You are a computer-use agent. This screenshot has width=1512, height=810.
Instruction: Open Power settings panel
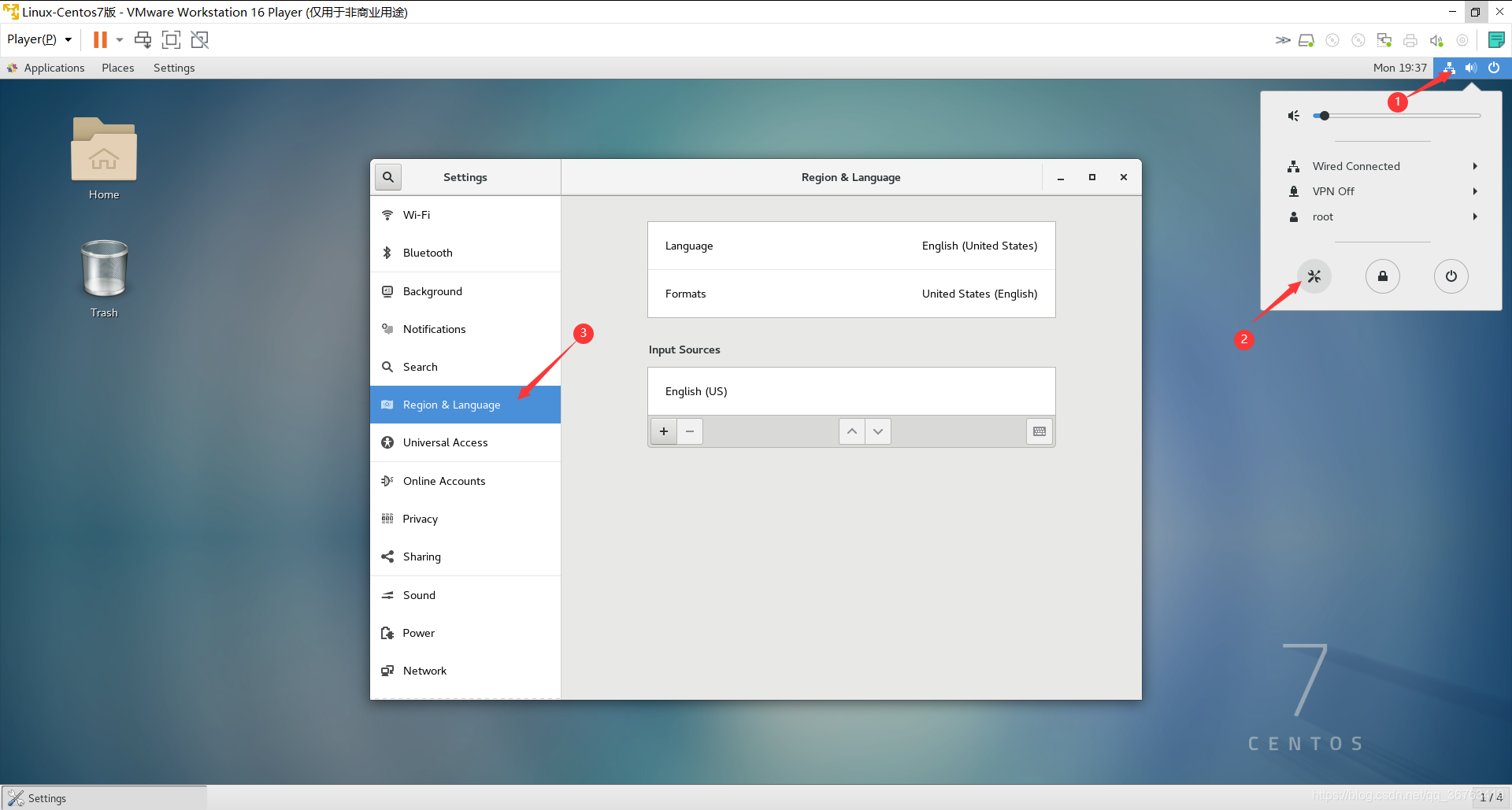(465, 633)
